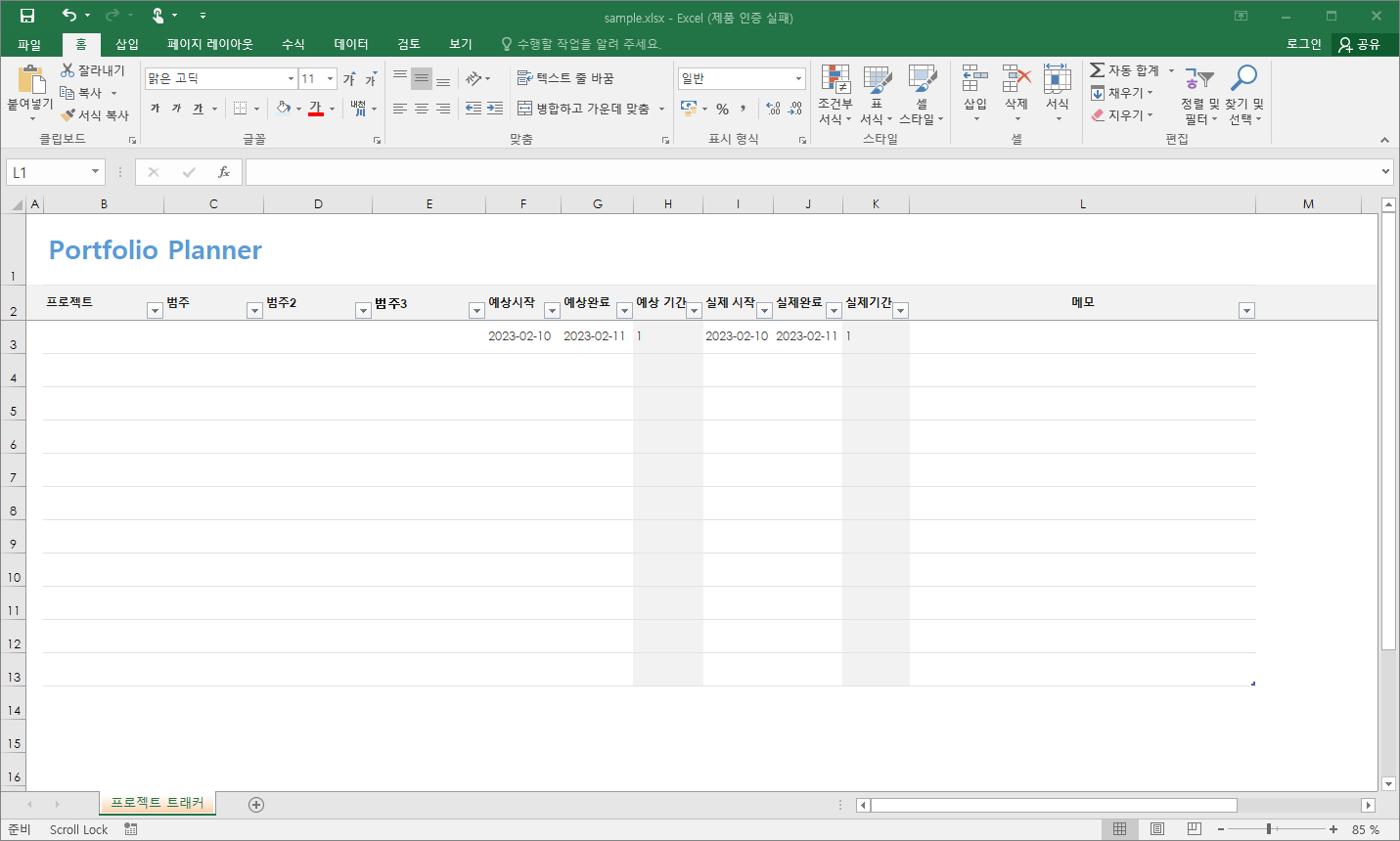Add a new sheet

[256, 805]
